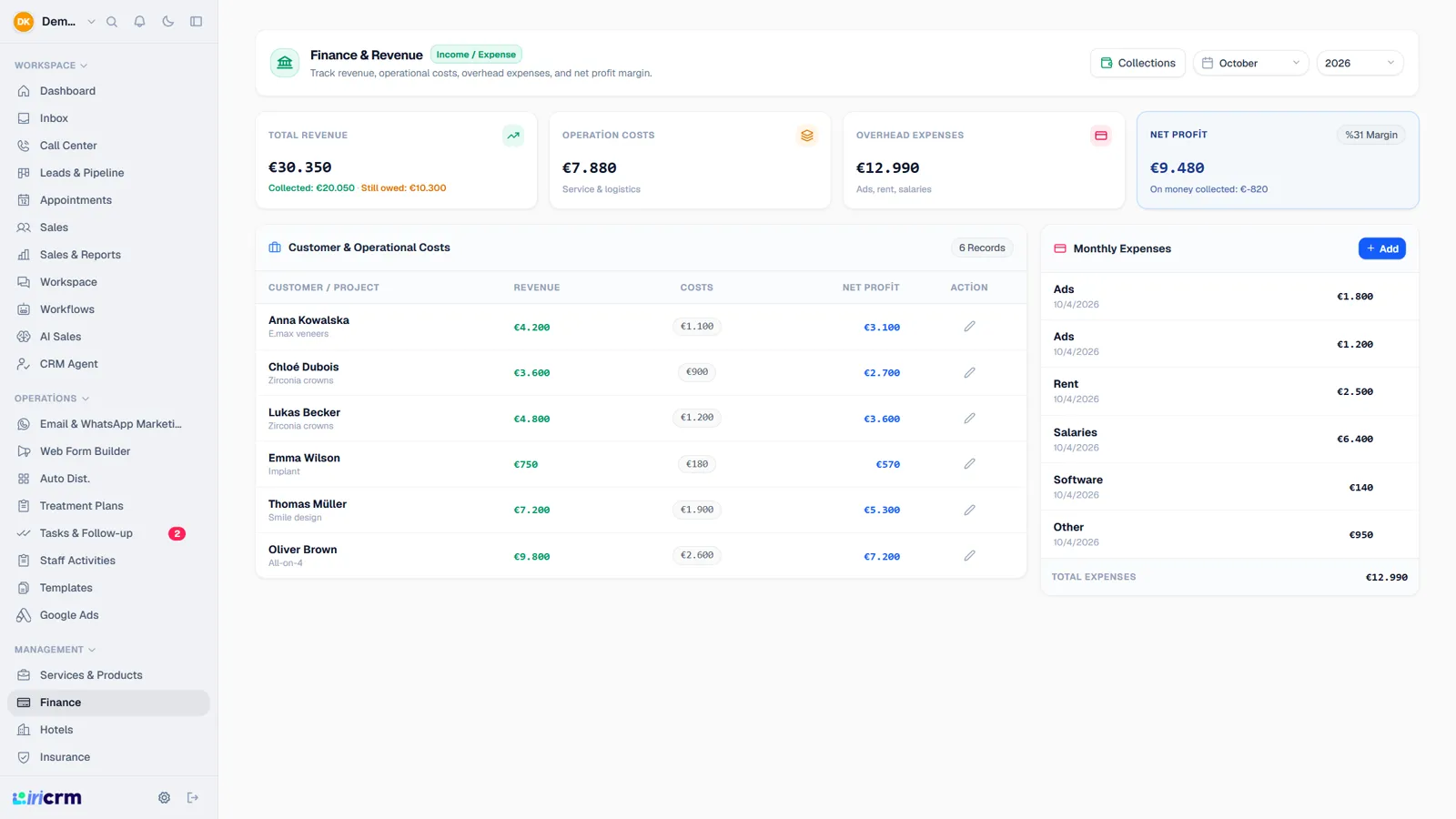
Task: Collapse the sidebar panel icon
Action: [x=196, y=22]
